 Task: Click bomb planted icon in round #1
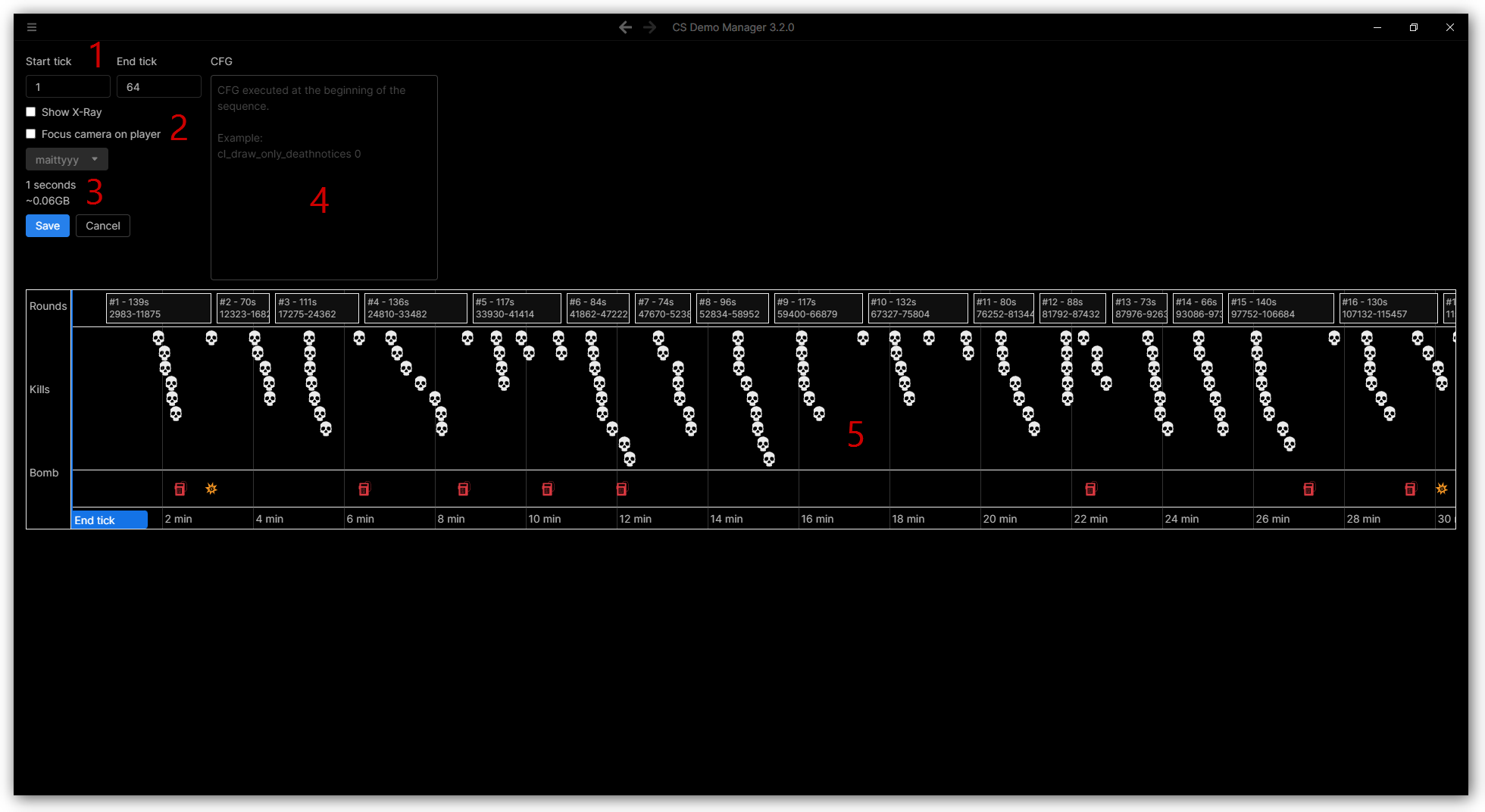click(x=180, y=489)
